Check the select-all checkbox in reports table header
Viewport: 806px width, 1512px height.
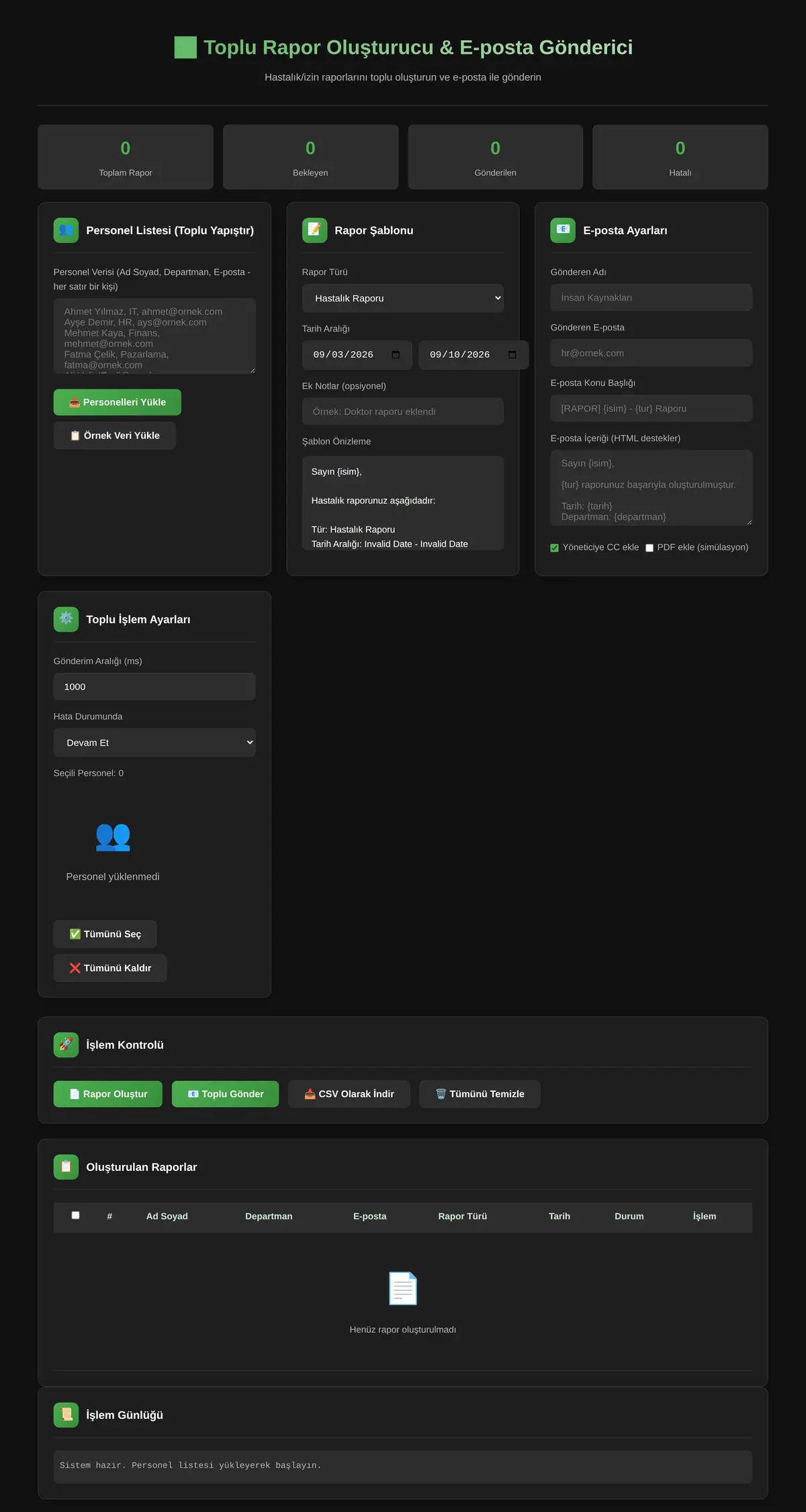click(76, 1215)
